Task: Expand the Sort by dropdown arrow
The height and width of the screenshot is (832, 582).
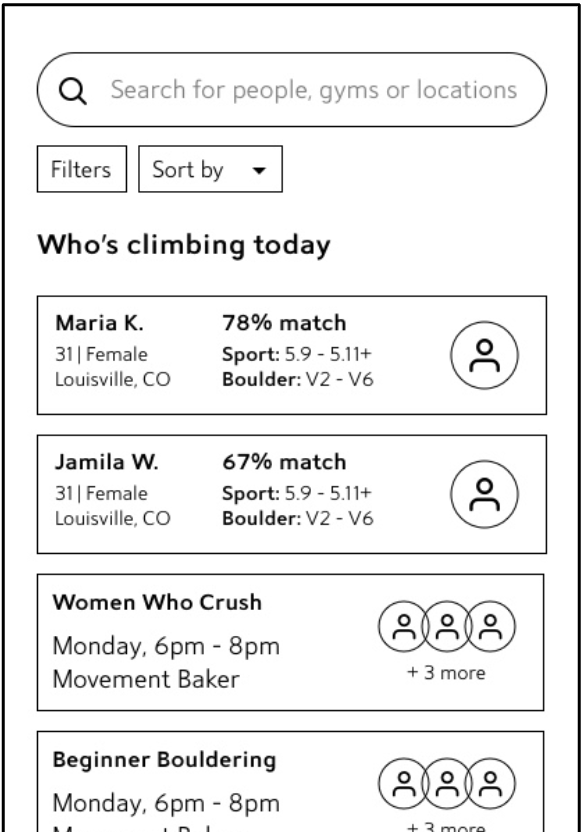Action: 259,171
